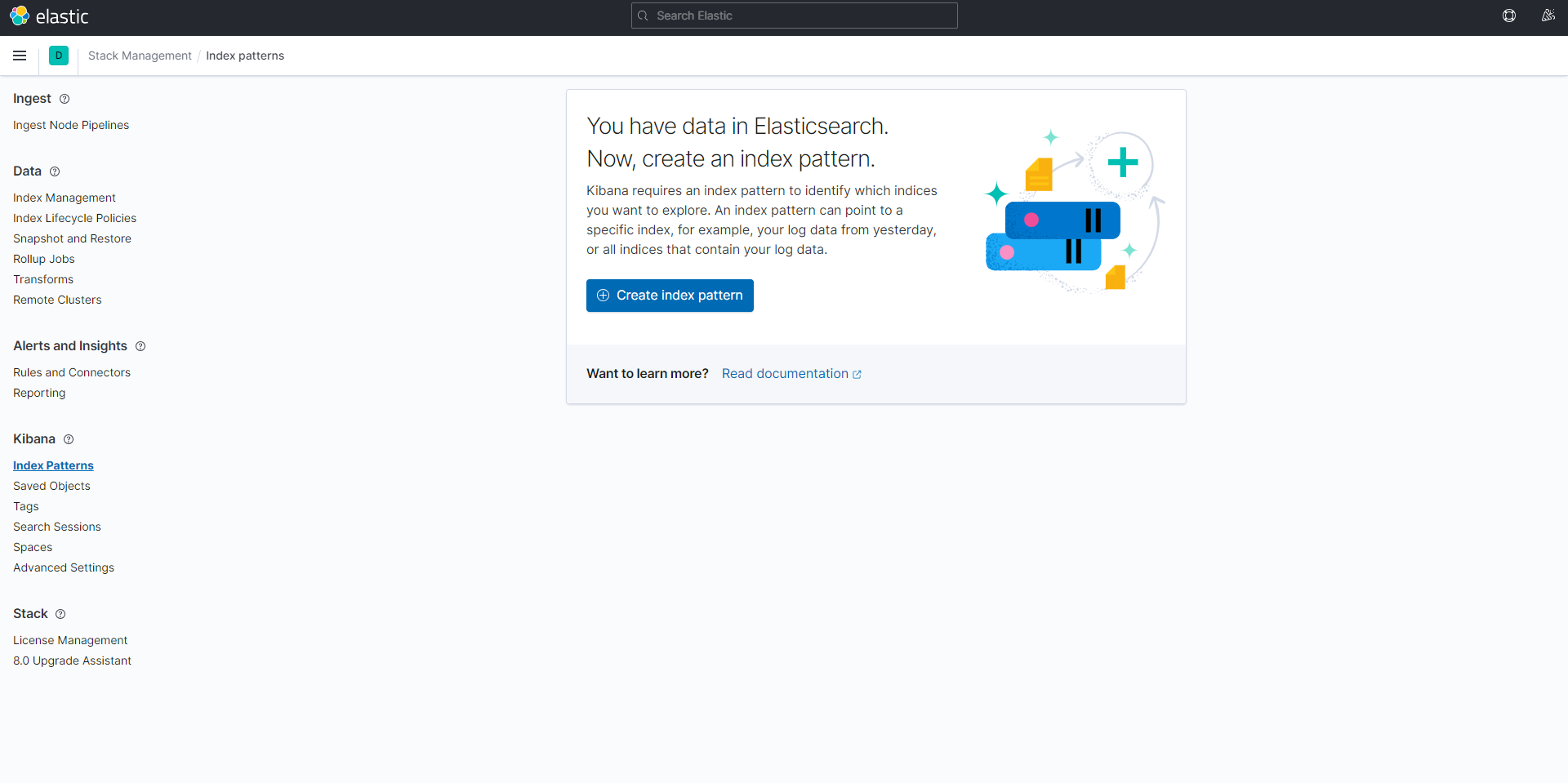This screenshot has height=783, width=1568.
Task: Select Rules and Connectors
Action: point(71,372)
